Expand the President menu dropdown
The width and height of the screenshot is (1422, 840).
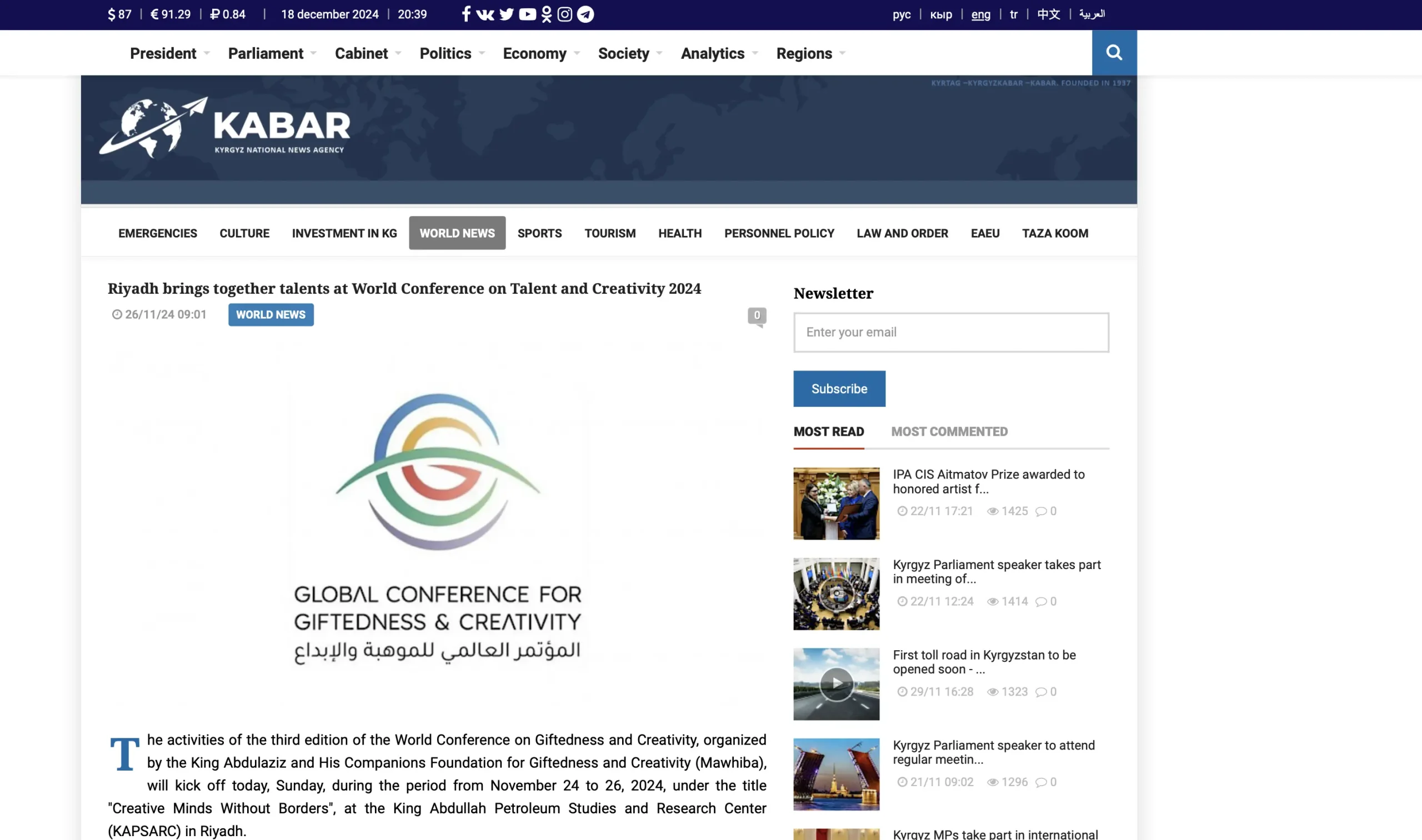(x=169, y=53)
